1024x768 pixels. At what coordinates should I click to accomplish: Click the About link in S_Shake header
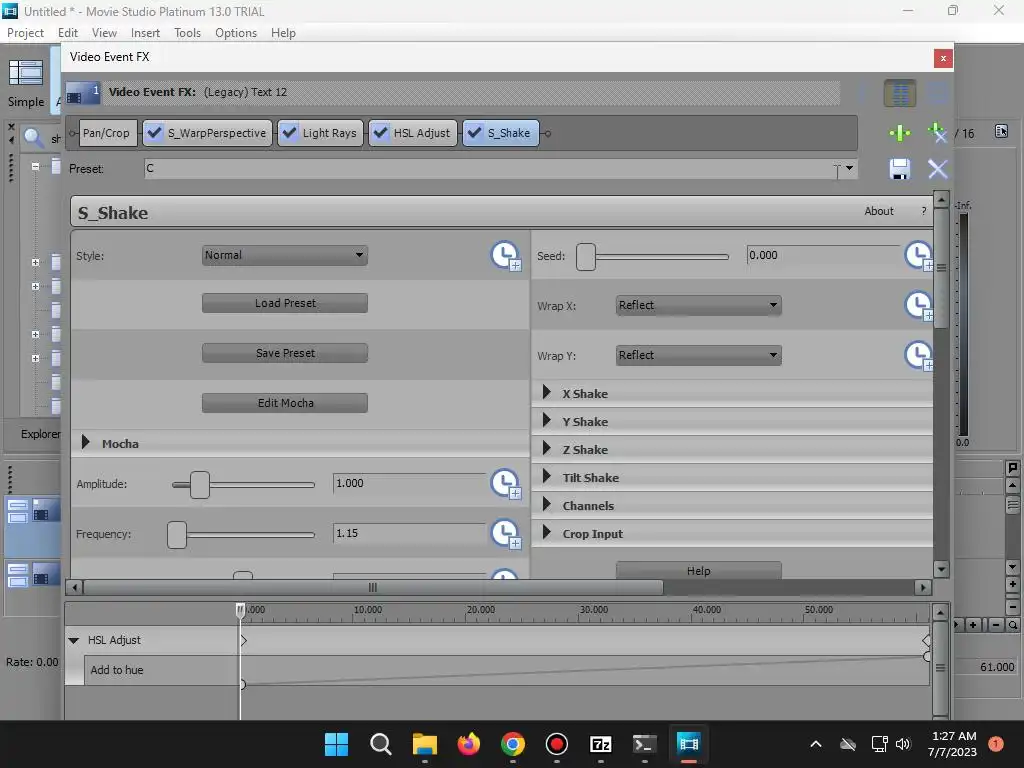click(x=878, y=211)
